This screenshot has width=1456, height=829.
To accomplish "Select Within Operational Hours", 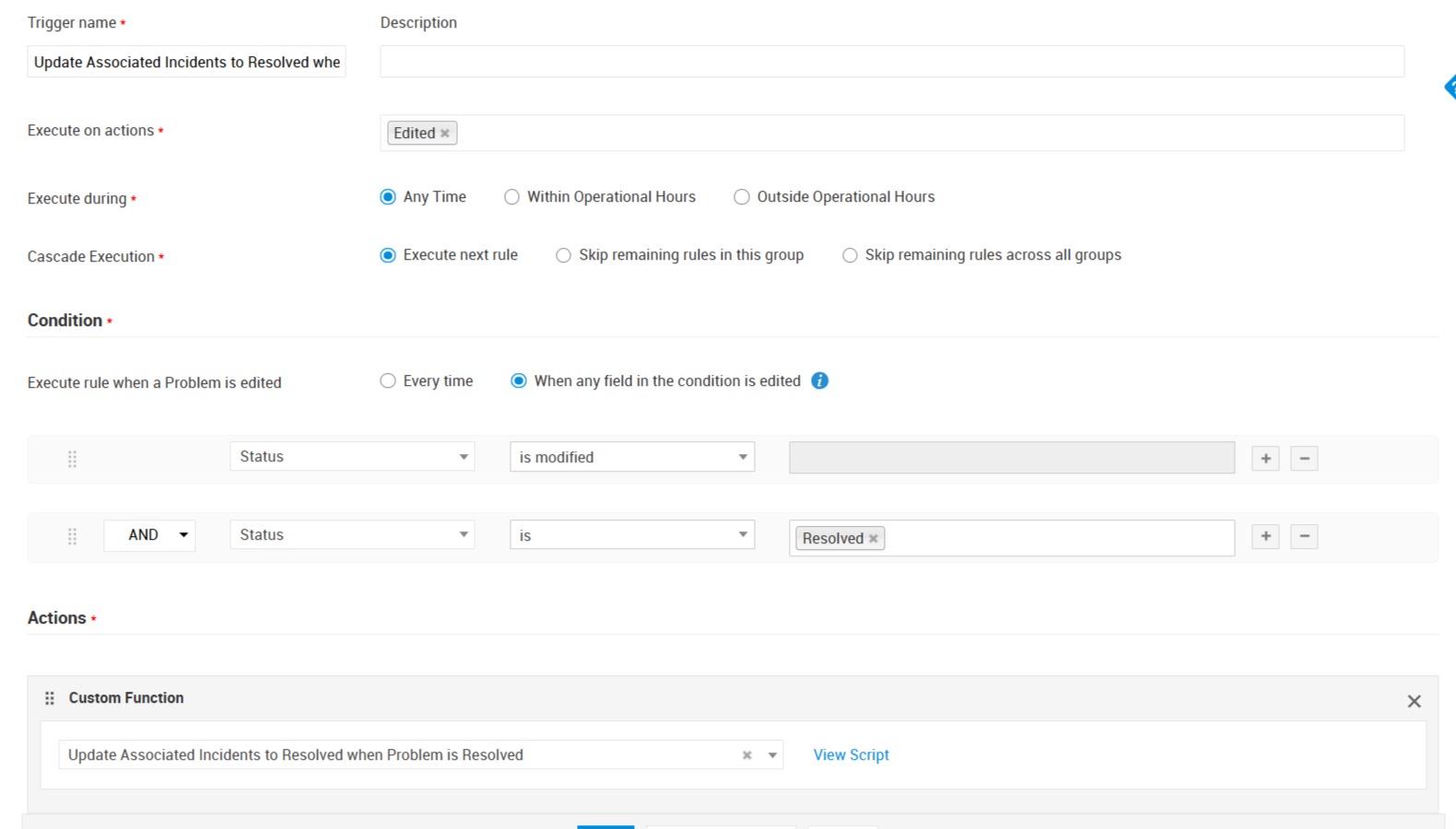I will [511, 197].
